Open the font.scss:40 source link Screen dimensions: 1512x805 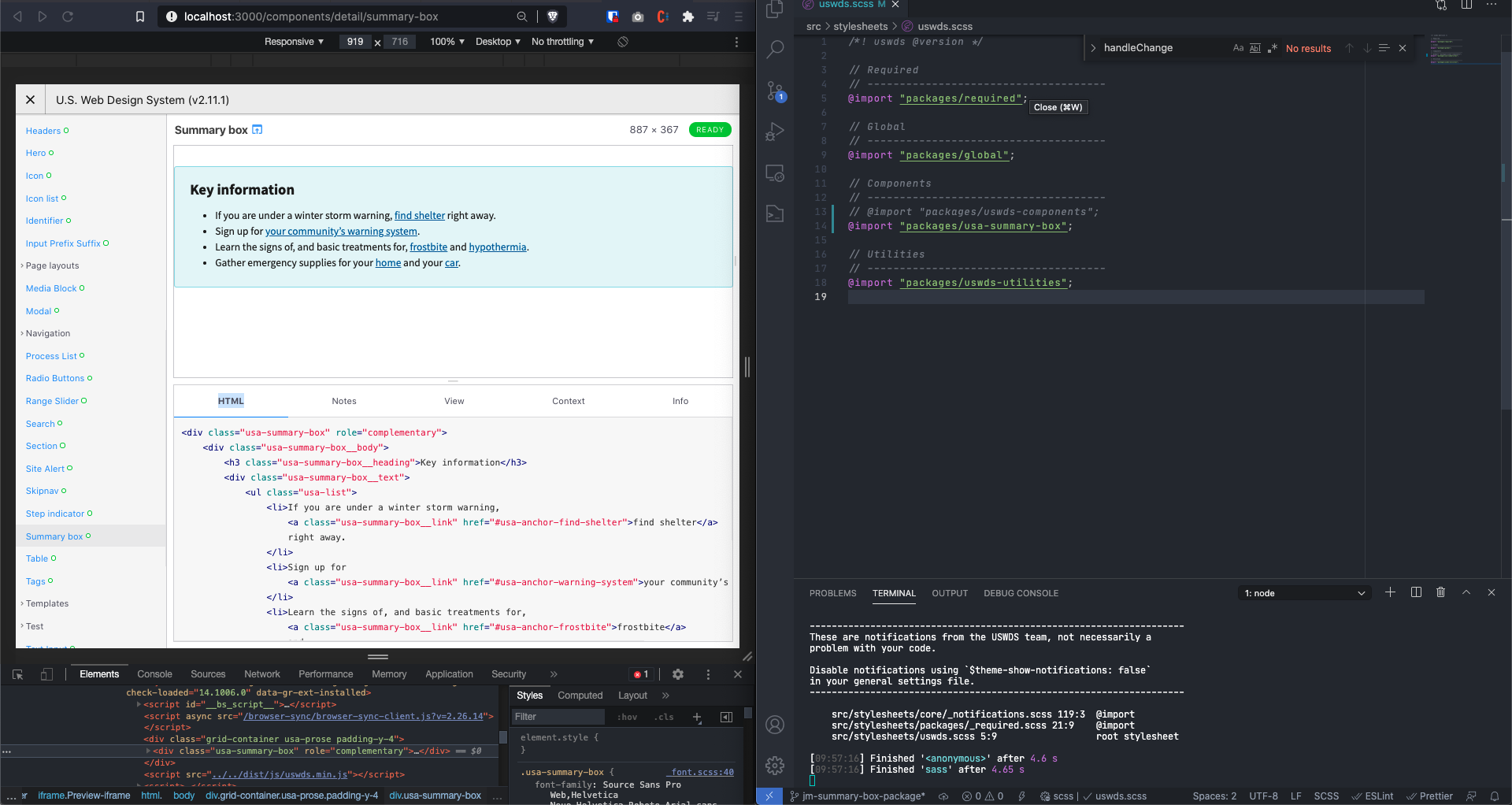click(702, 772)
